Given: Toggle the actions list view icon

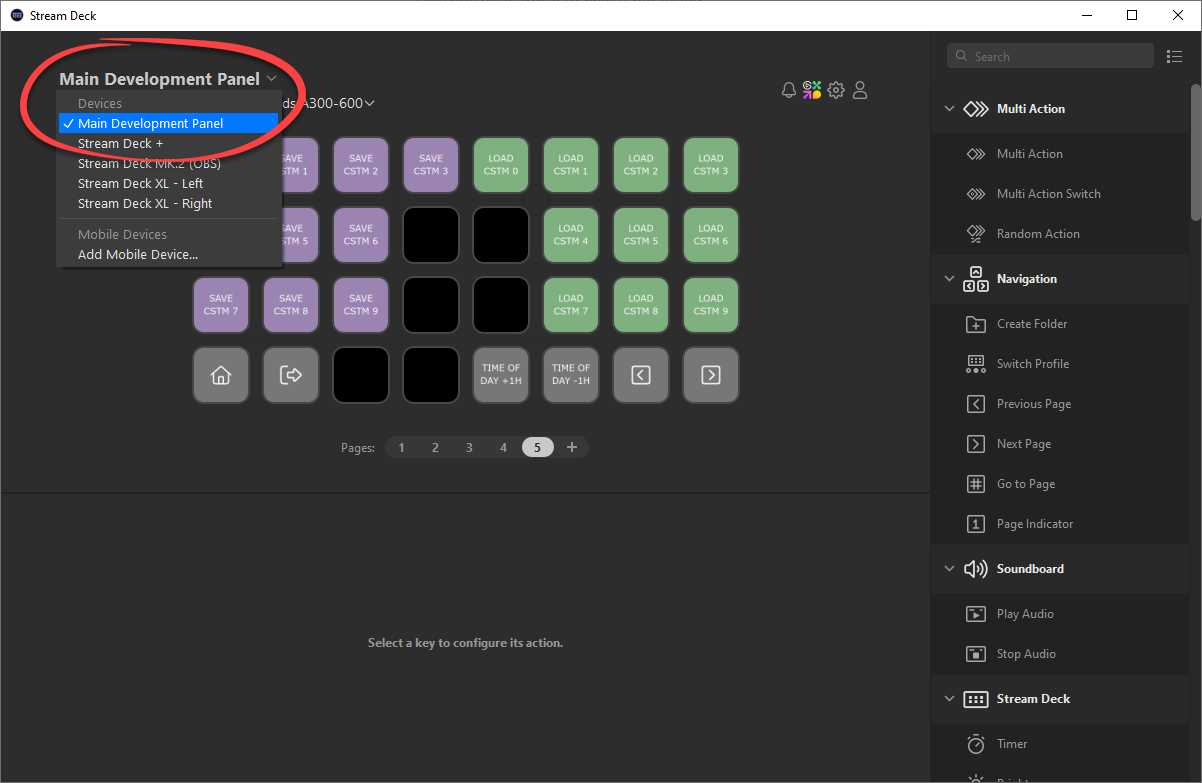Looking at the screenshot, I should coord(1175,57).
